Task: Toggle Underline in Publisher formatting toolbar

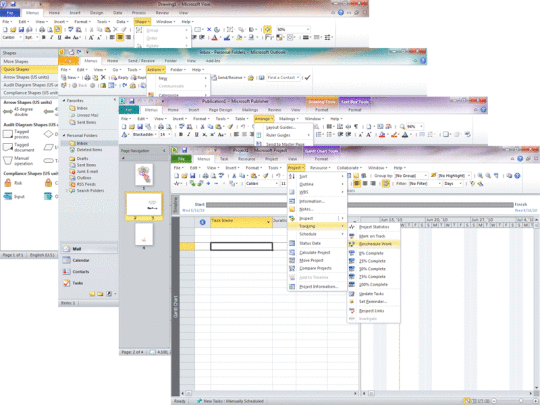Action: [196, 135]
